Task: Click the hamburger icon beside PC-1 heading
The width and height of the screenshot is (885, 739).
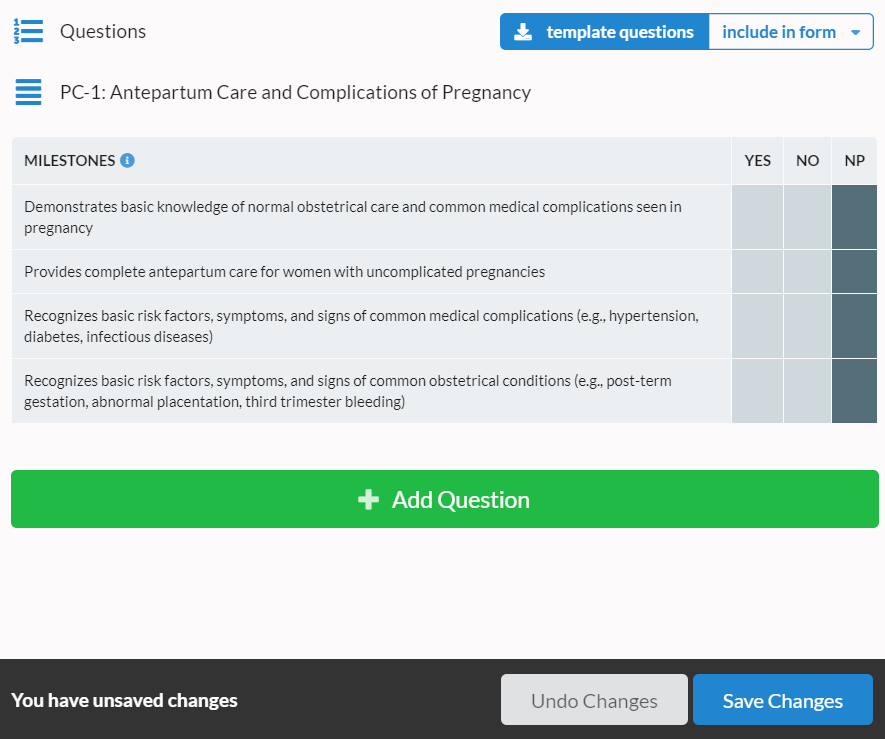Action: [x=27, y=92]
